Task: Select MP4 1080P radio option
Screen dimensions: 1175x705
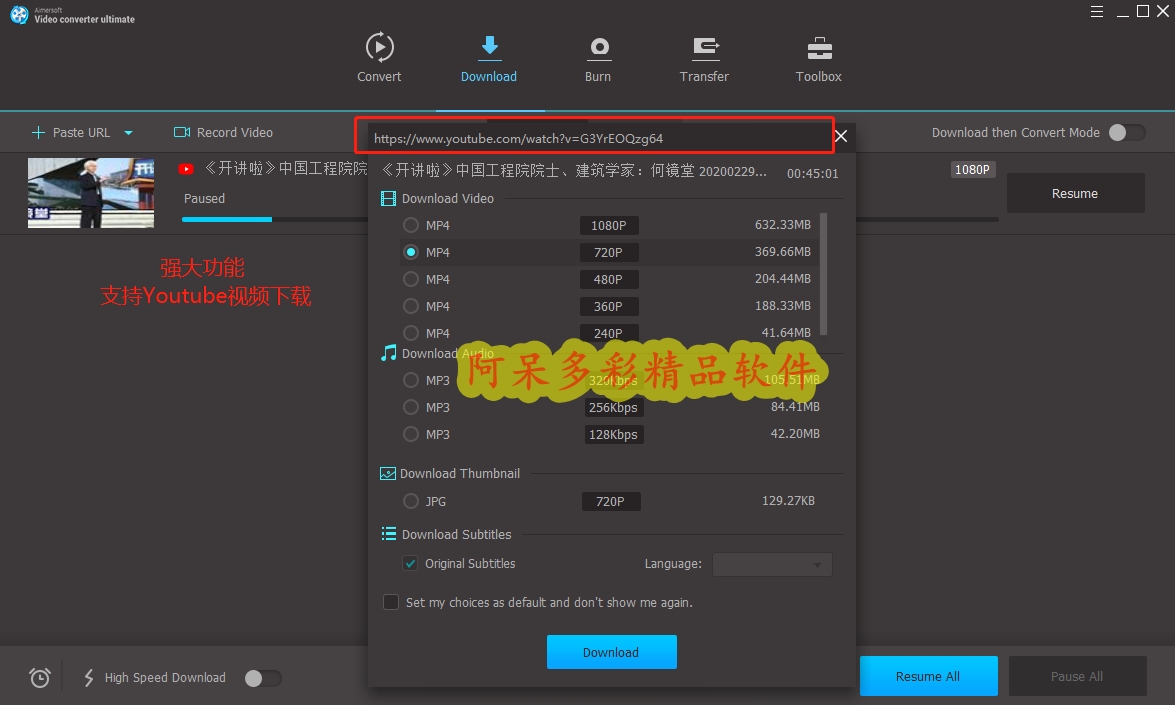Action: coord(411,225)
